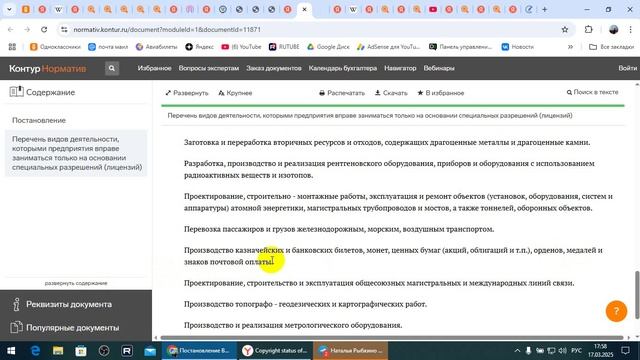Switch to Copyright status taskbar window

[x=276, y=351]
